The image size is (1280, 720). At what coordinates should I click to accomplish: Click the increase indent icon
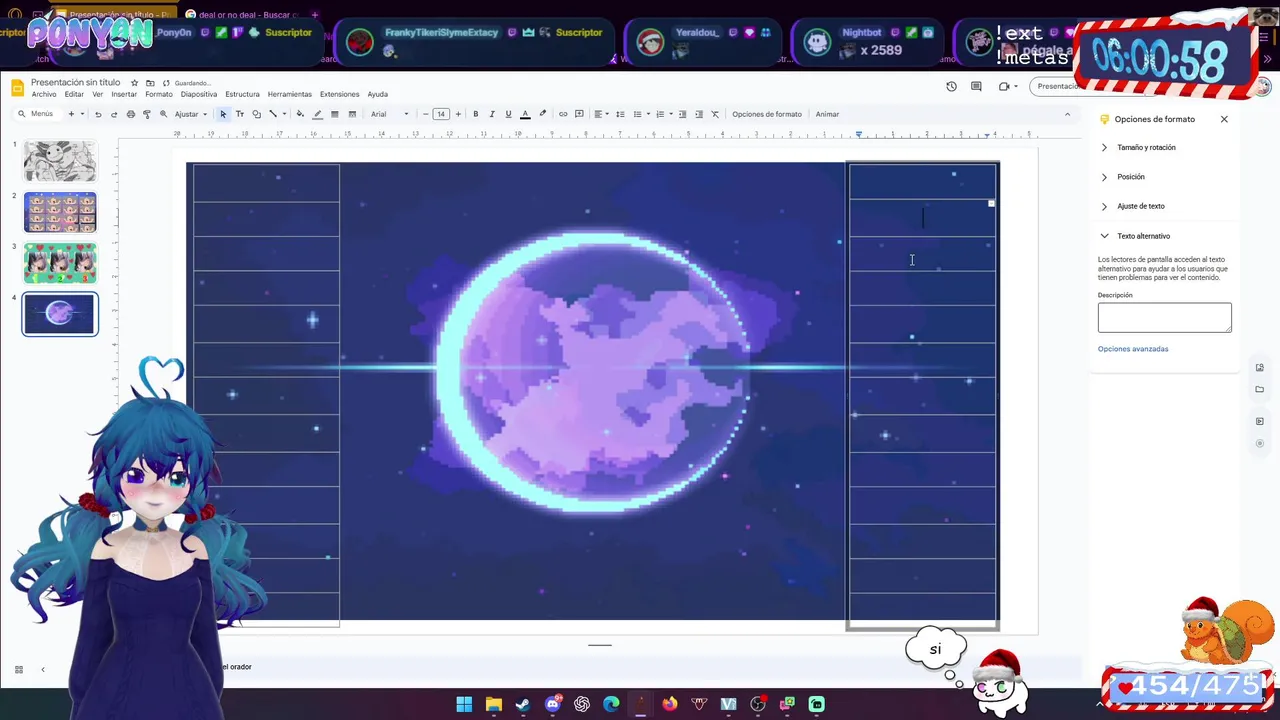click(699, 114)
